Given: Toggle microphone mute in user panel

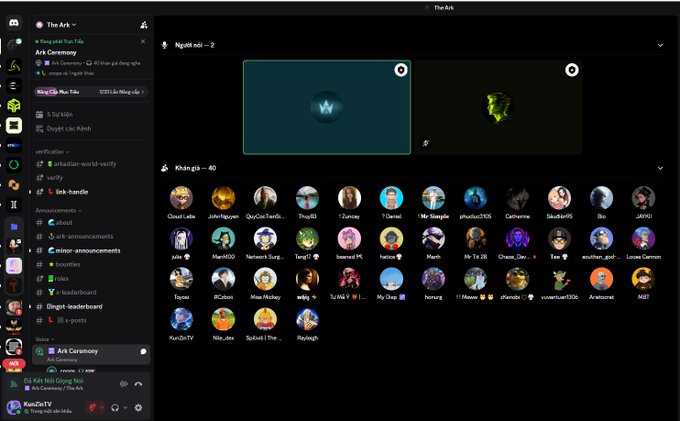Looking at the screenshot, I should tap(92, 408).
